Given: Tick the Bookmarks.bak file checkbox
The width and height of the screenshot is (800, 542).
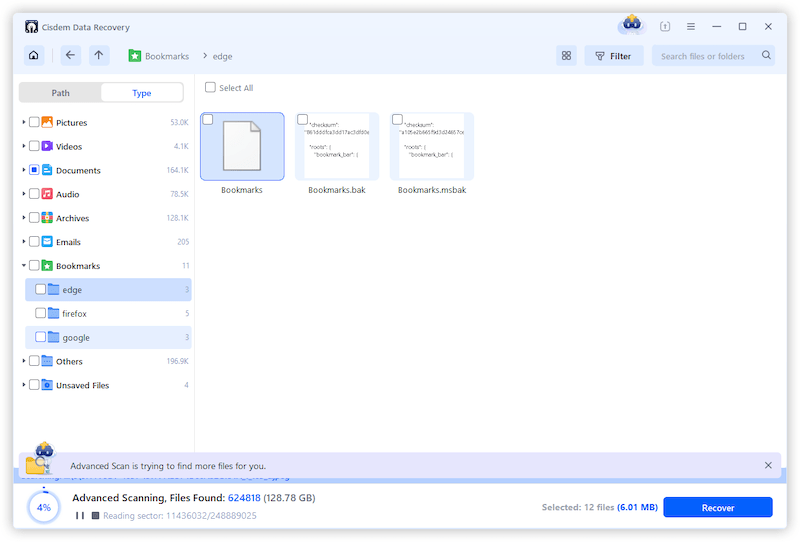Looking at the screenshot, I should 302,120.
